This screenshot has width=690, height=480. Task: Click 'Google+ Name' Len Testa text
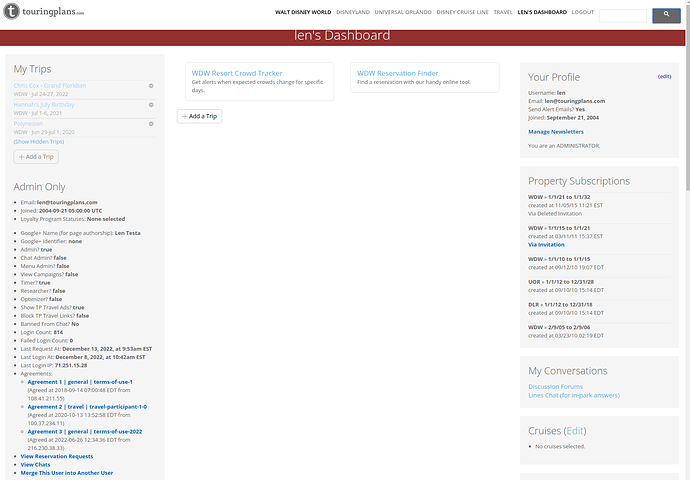tap(81, 233)
